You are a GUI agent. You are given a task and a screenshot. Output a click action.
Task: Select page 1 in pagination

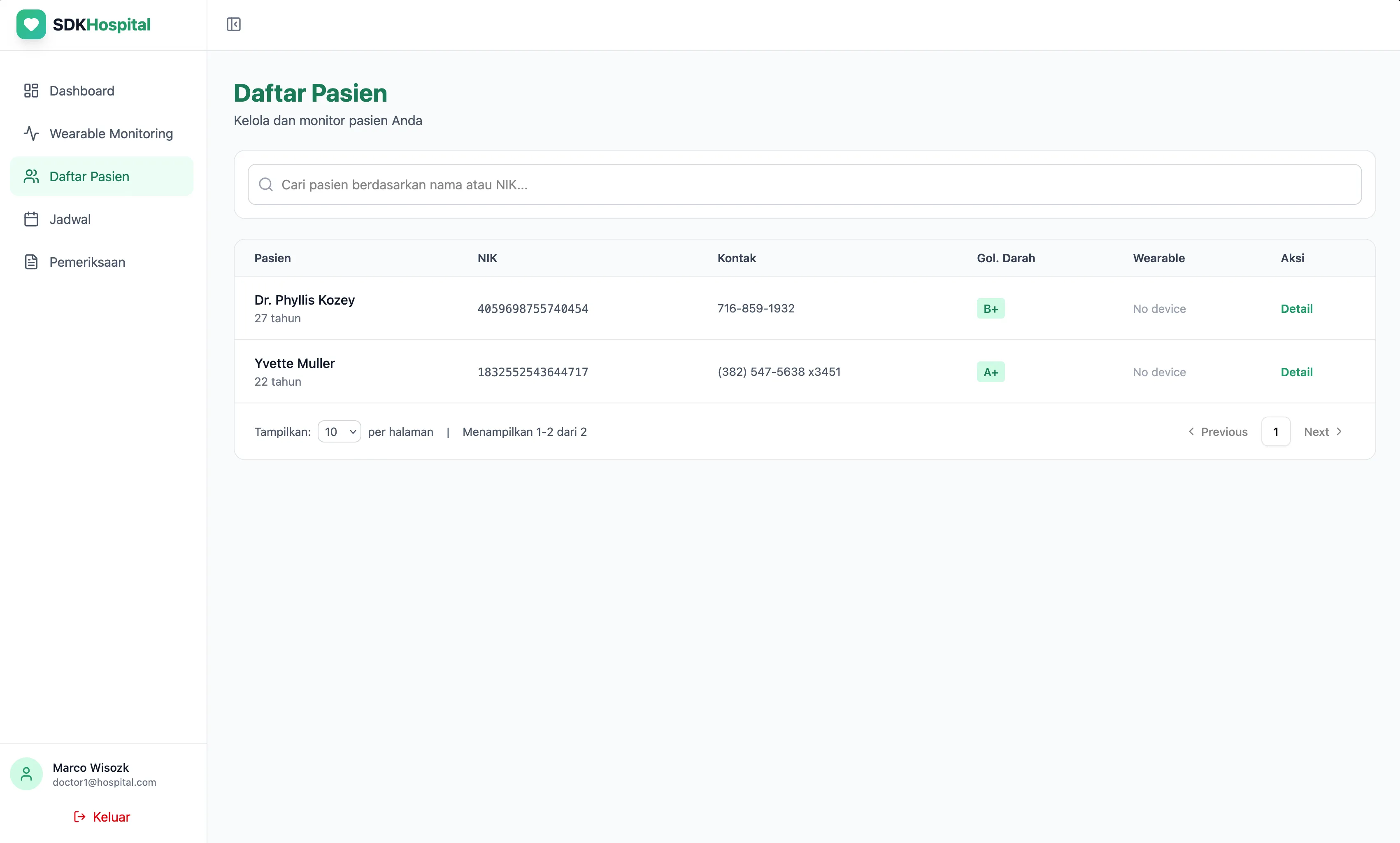[1276, 432]
